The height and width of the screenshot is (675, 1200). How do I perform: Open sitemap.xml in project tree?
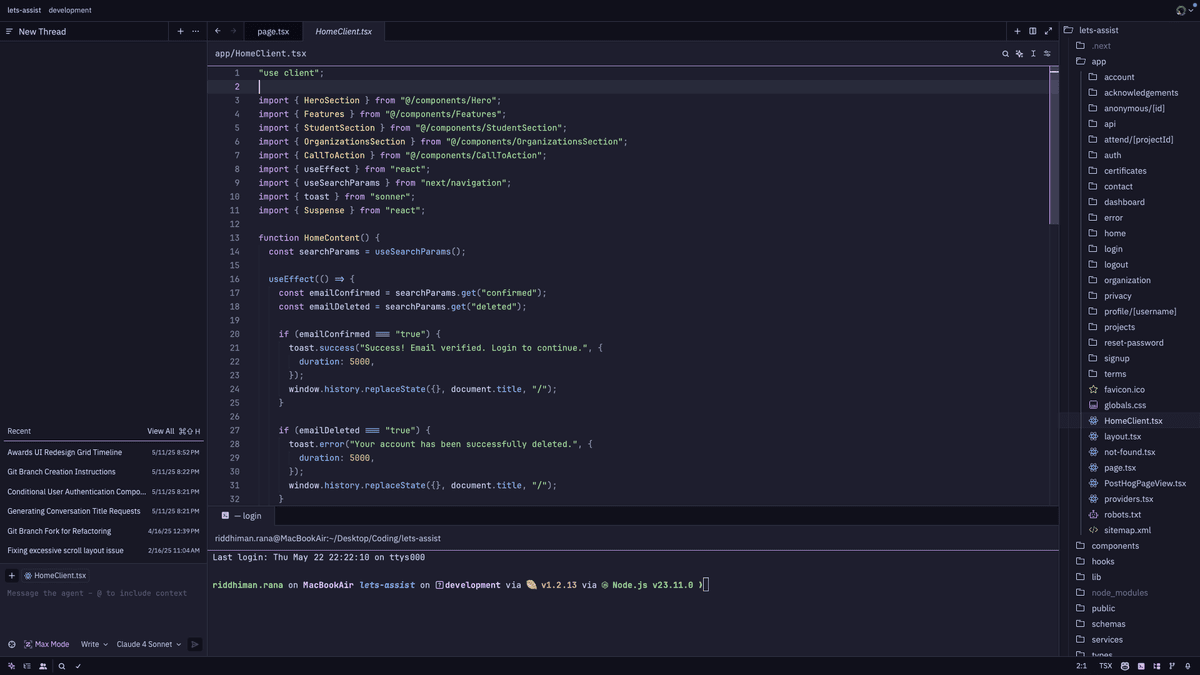[1127, 530]
